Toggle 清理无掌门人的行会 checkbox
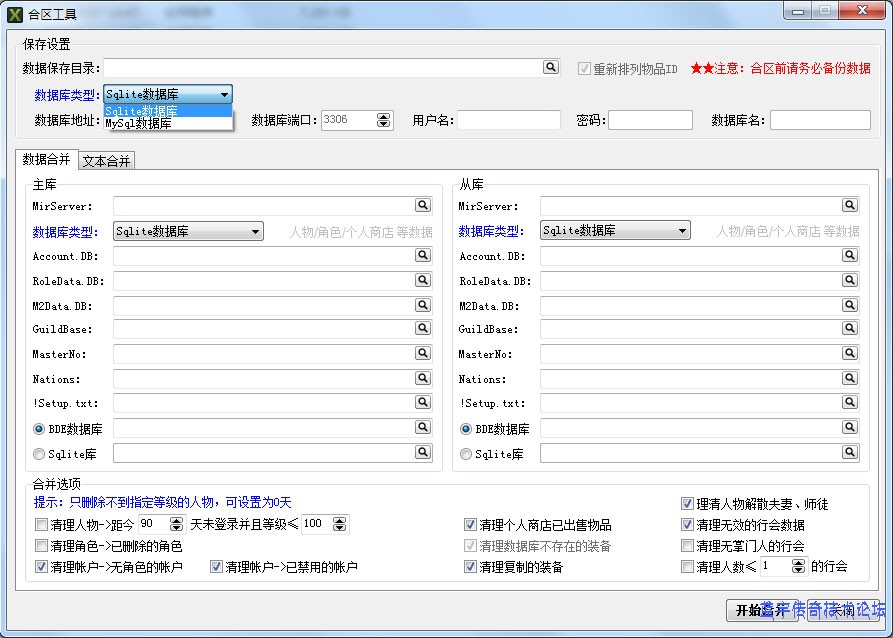This screenshot has width=893, height=638. click(x=688, y=546)
